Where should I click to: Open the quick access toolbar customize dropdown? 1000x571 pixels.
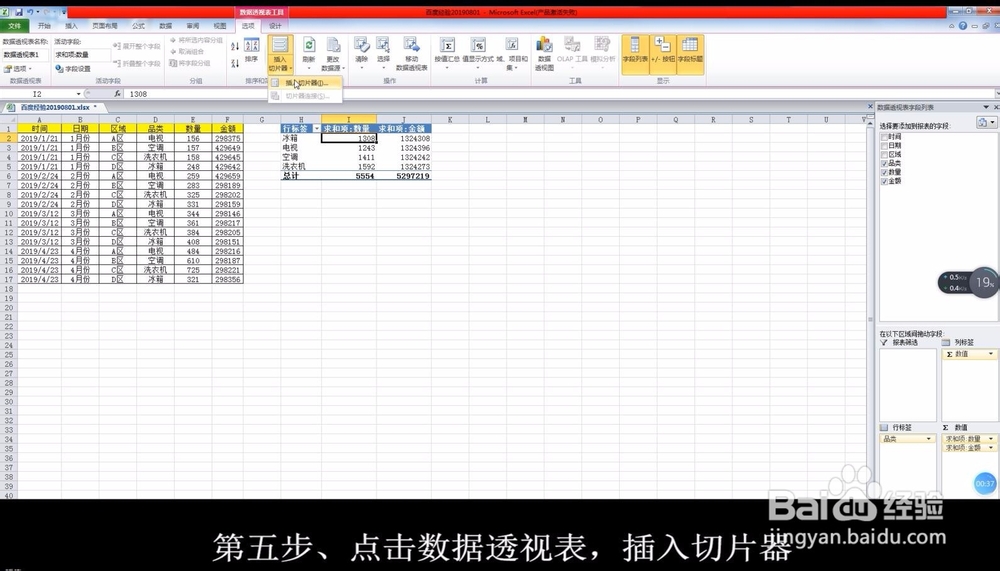[64, 12]
